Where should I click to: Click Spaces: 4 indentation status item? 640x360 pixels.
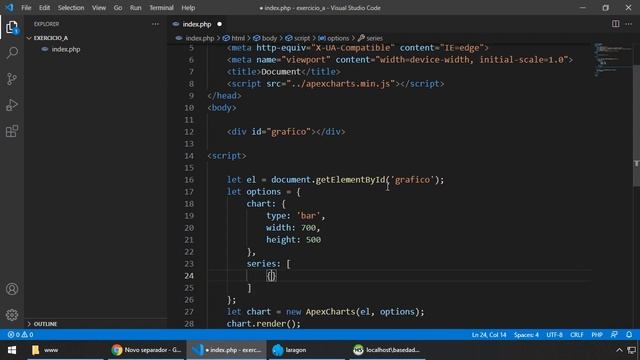pos(526,335)
